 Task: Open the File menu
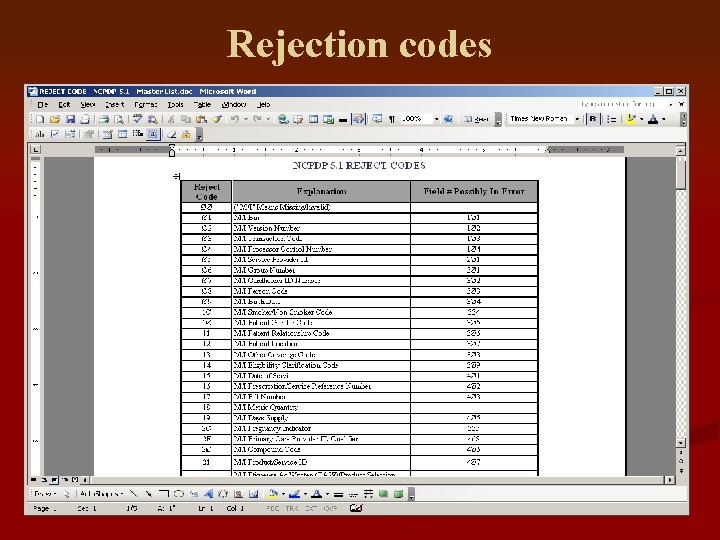click(42, 105)
